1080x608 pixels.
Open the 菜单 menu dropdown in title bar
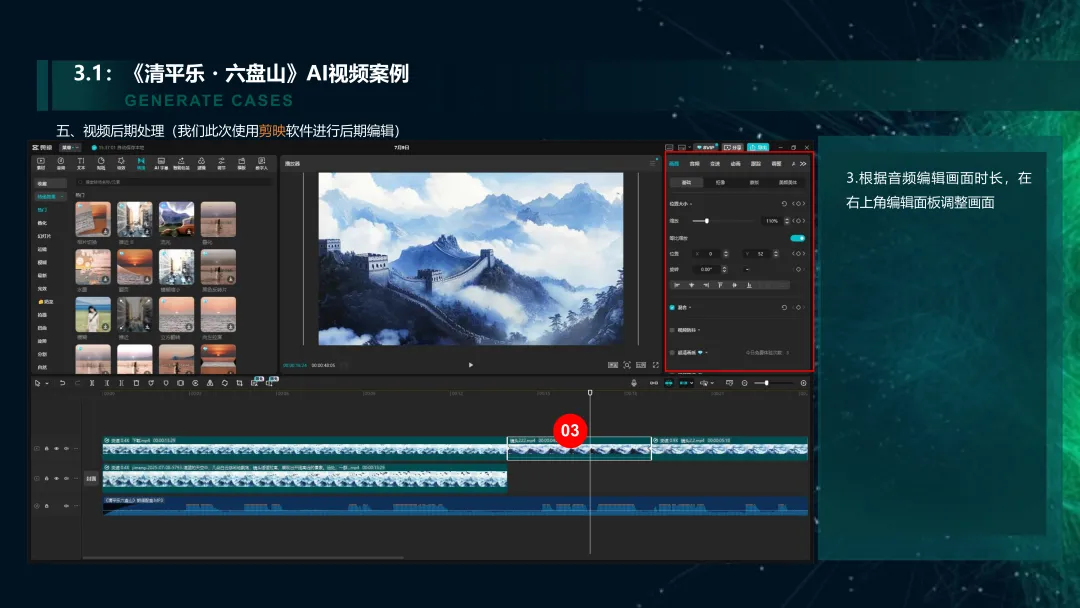click(70, 147)
